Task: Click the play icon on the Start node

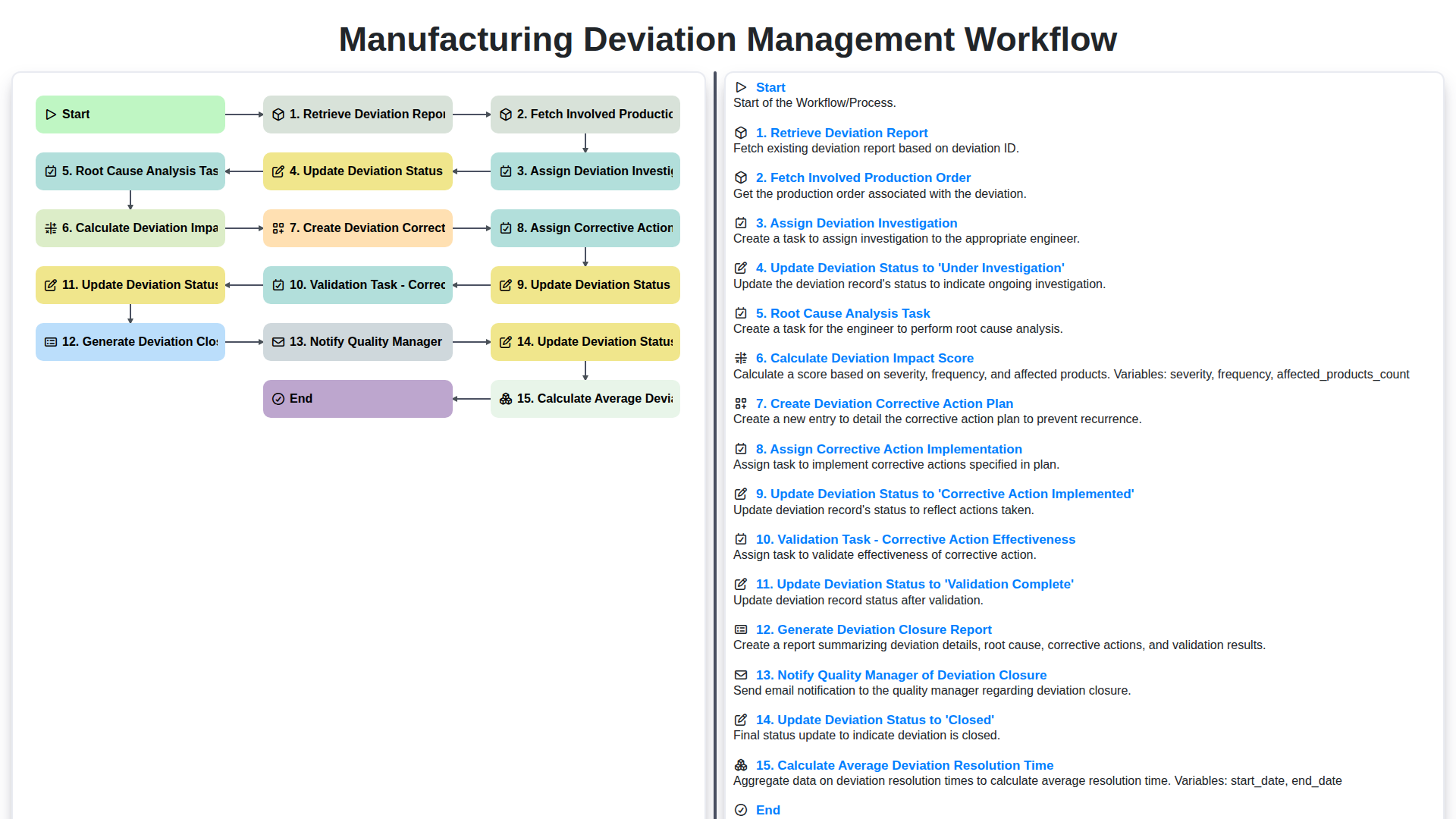Action: click(51, 114)
